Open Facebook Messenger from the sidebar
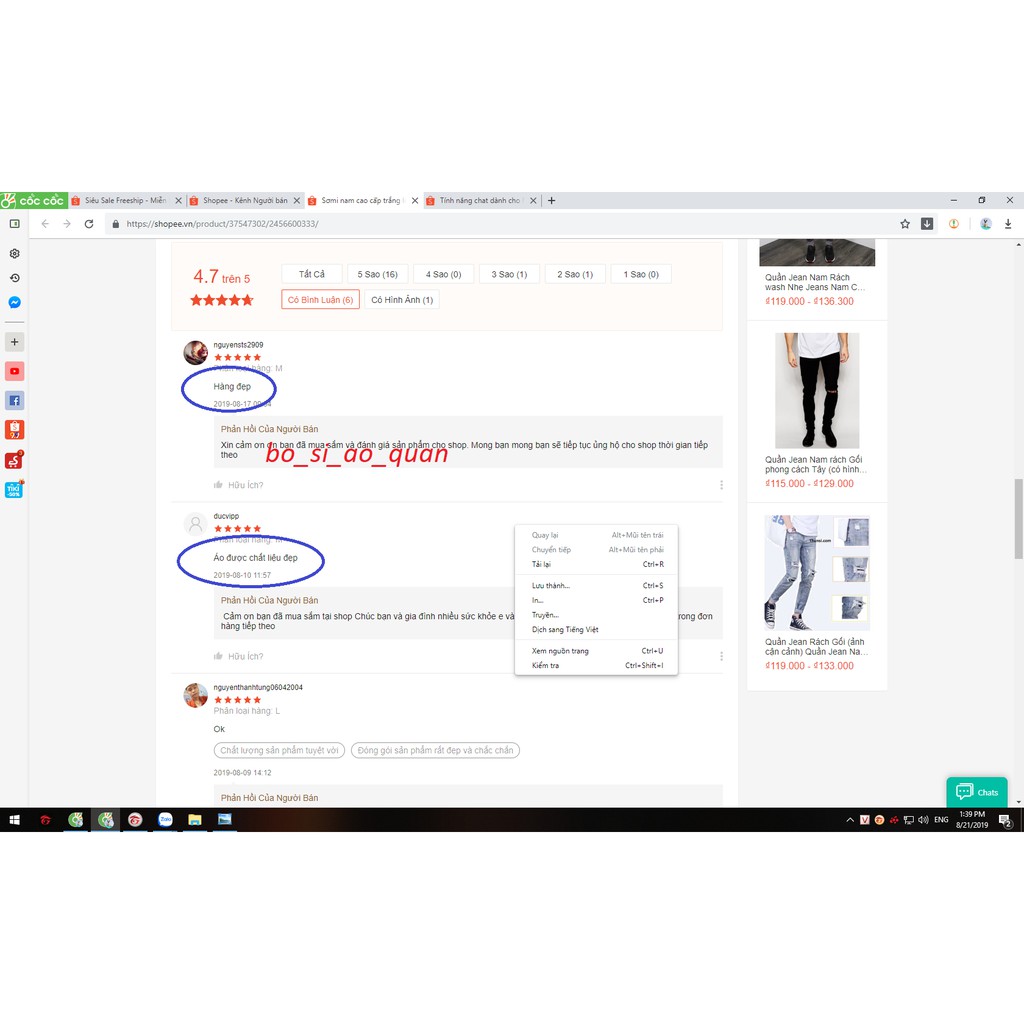The image size is (1024, 1024). 14,302
